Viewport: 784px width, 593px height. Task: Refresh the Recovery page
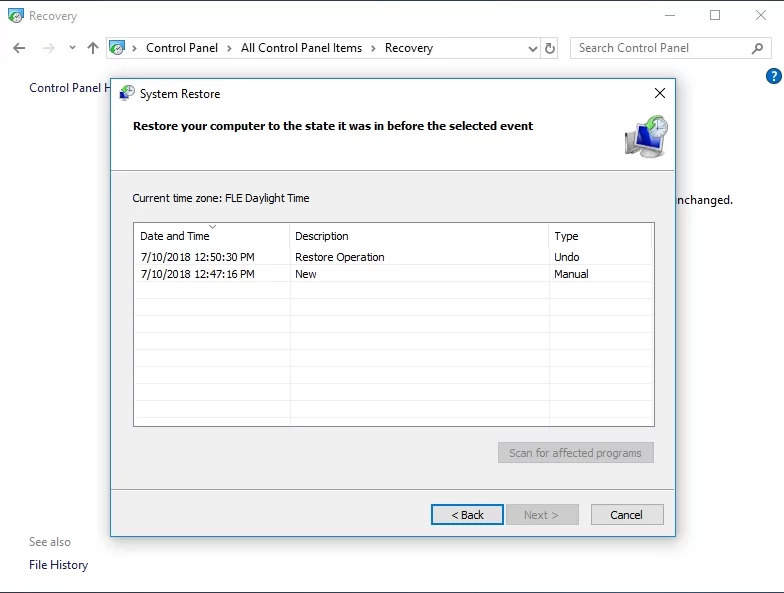(x=550, y=48)
